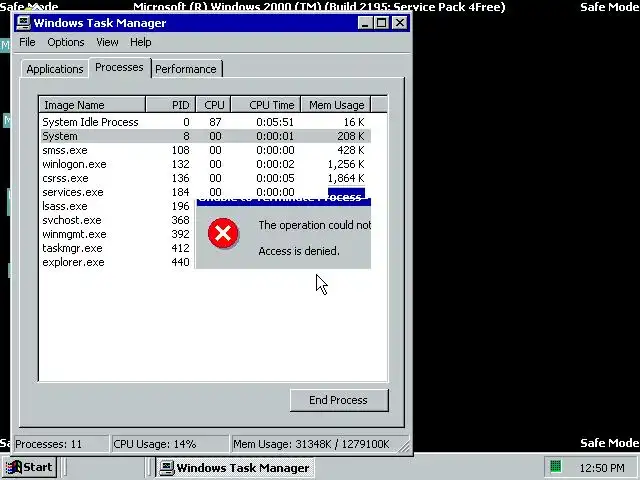The height and width of the screenshot is (480, 640).
Task: Select the svchost.exe process
Action: pyautogui.click(x=118, y=220)
